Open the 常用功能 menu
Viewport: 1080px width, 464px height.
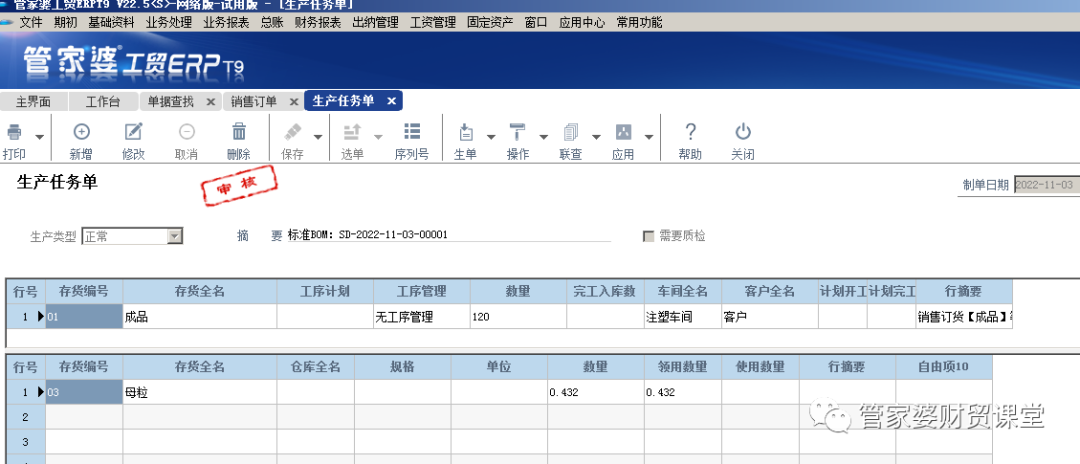[x=639, y=22]
